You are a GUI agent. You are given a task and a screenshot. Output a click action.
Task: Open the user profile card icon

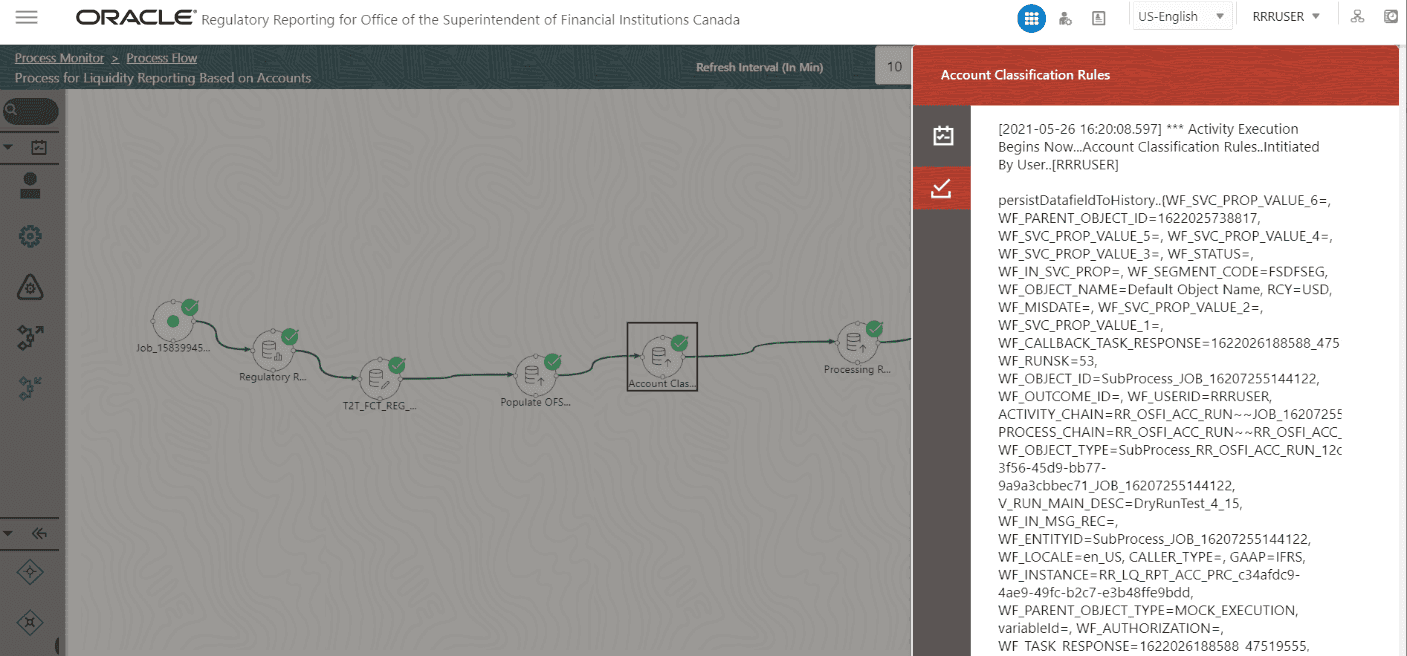click(x=1098, y=18)
